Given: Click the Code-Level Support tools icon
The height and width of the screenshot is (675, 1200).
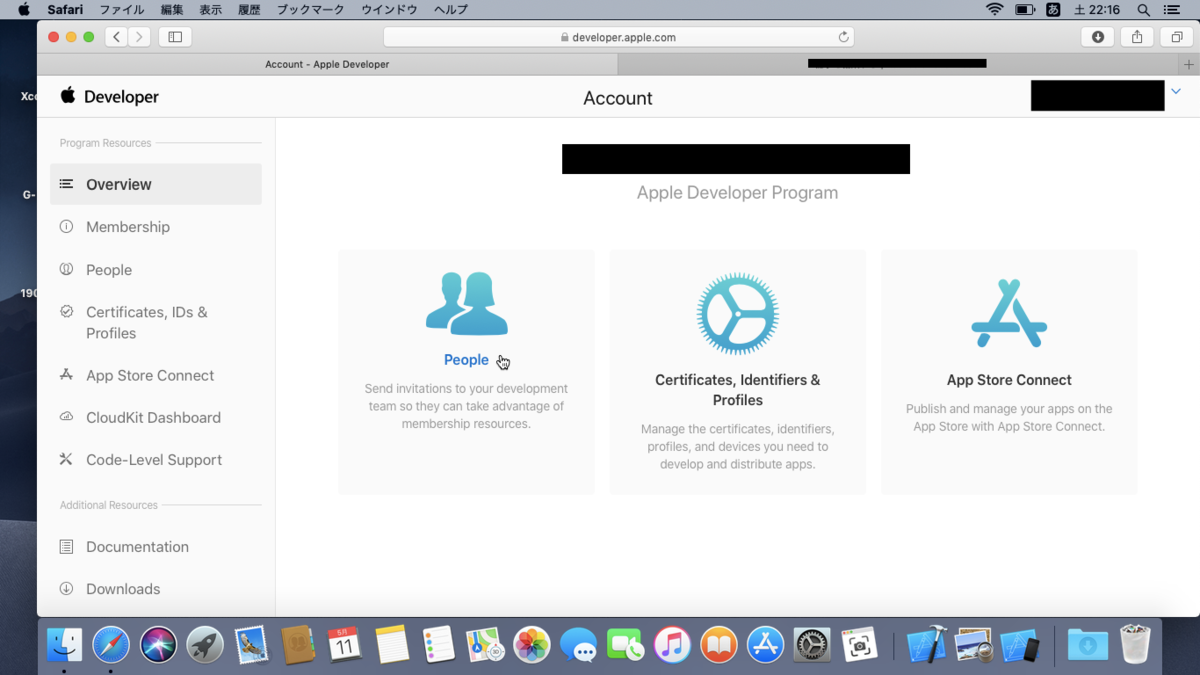Looking at the screenshot, I should click(x=66, y=459).
